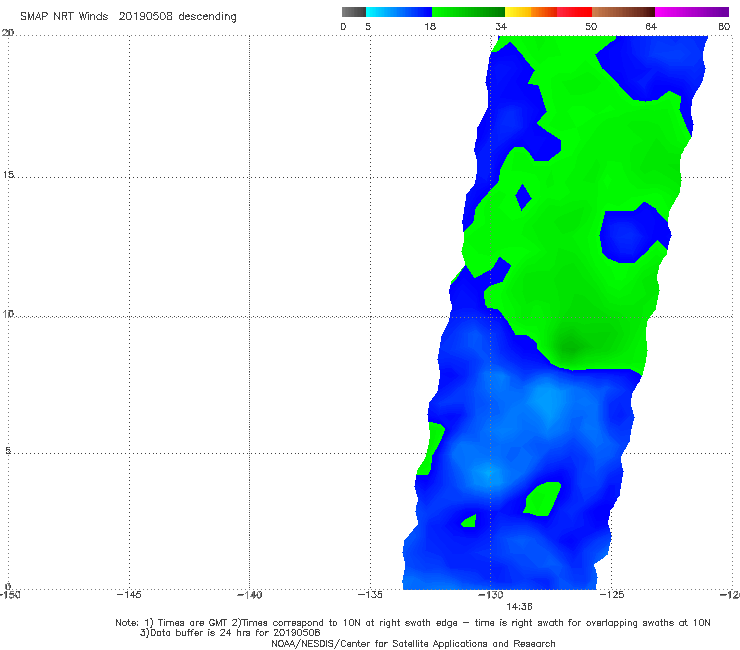Image resolution: width=740 pixels, height=650 pixels.
Task: Click the color bar label '18'
Action: [430, 26]
